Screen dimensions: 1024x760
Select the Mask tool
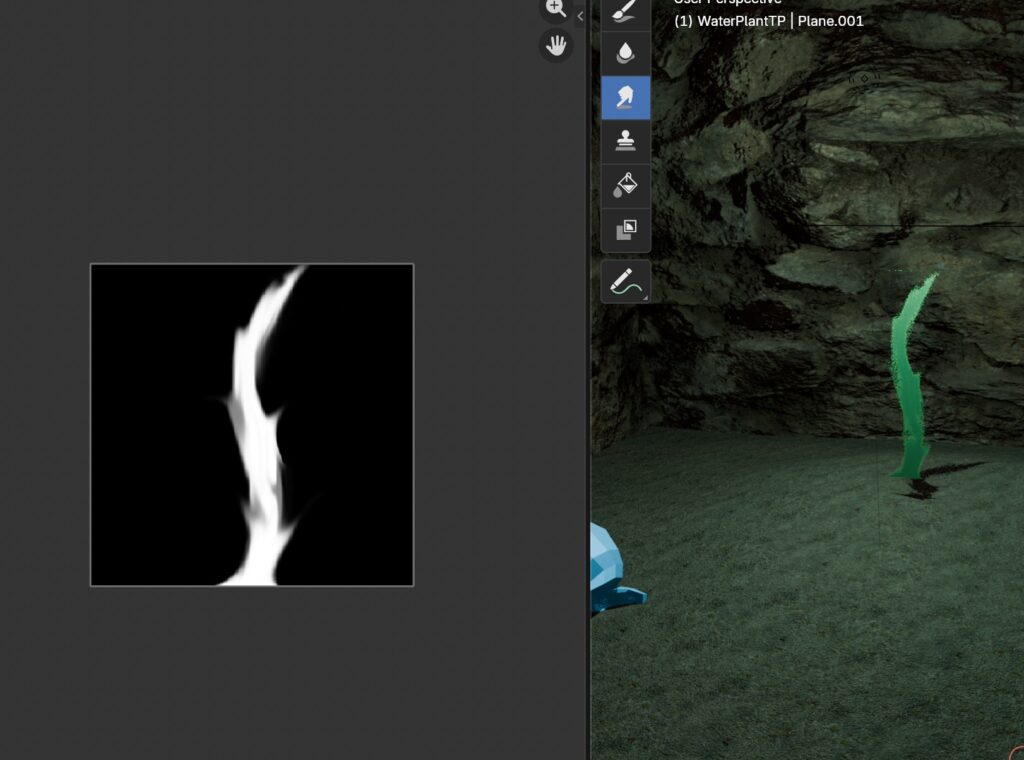(626, 229)
